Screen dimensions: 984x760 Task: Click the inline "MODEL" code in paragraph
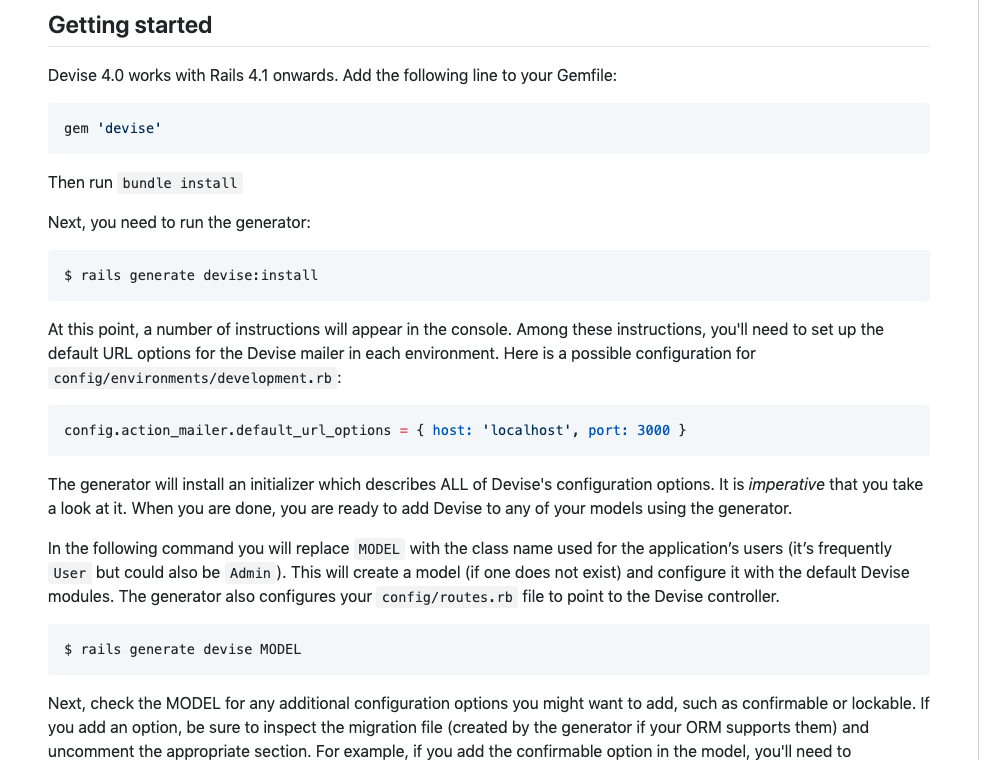coord(379,549)
